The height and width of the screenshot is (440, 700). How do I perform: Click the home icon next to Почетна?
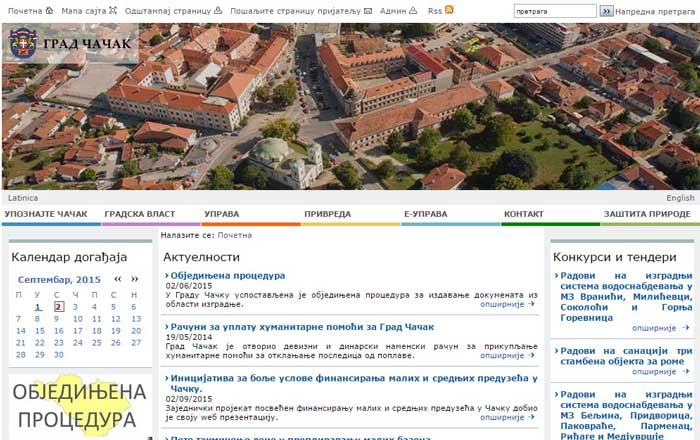tap(49, 10)
